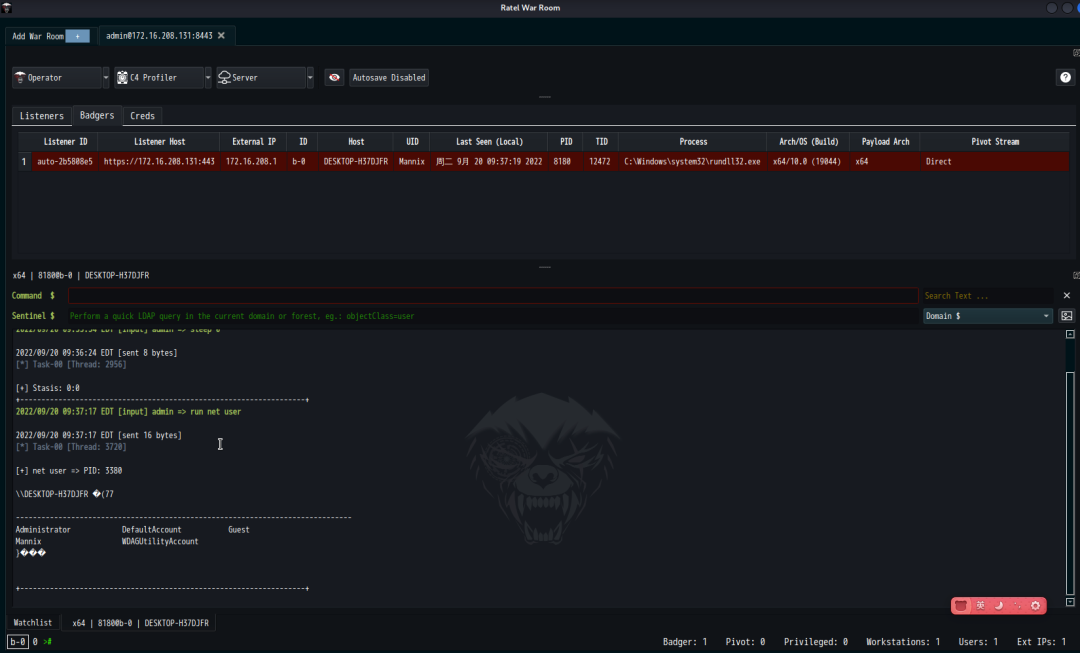Viewport: 1080px width, 653px height.
Task: Click the b-0 badge in status bar
Action: [18, 641]
